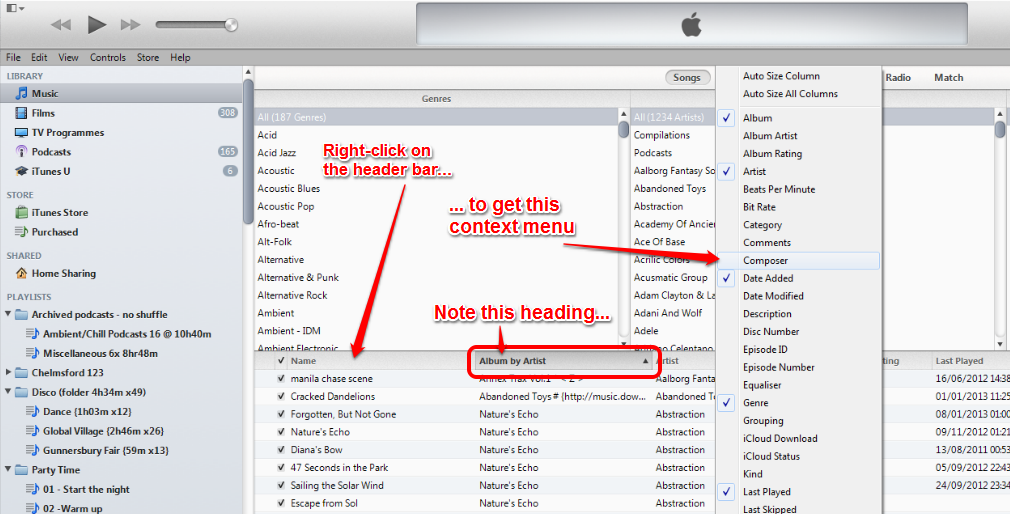Select the Music library icon

tap(21, 93)
